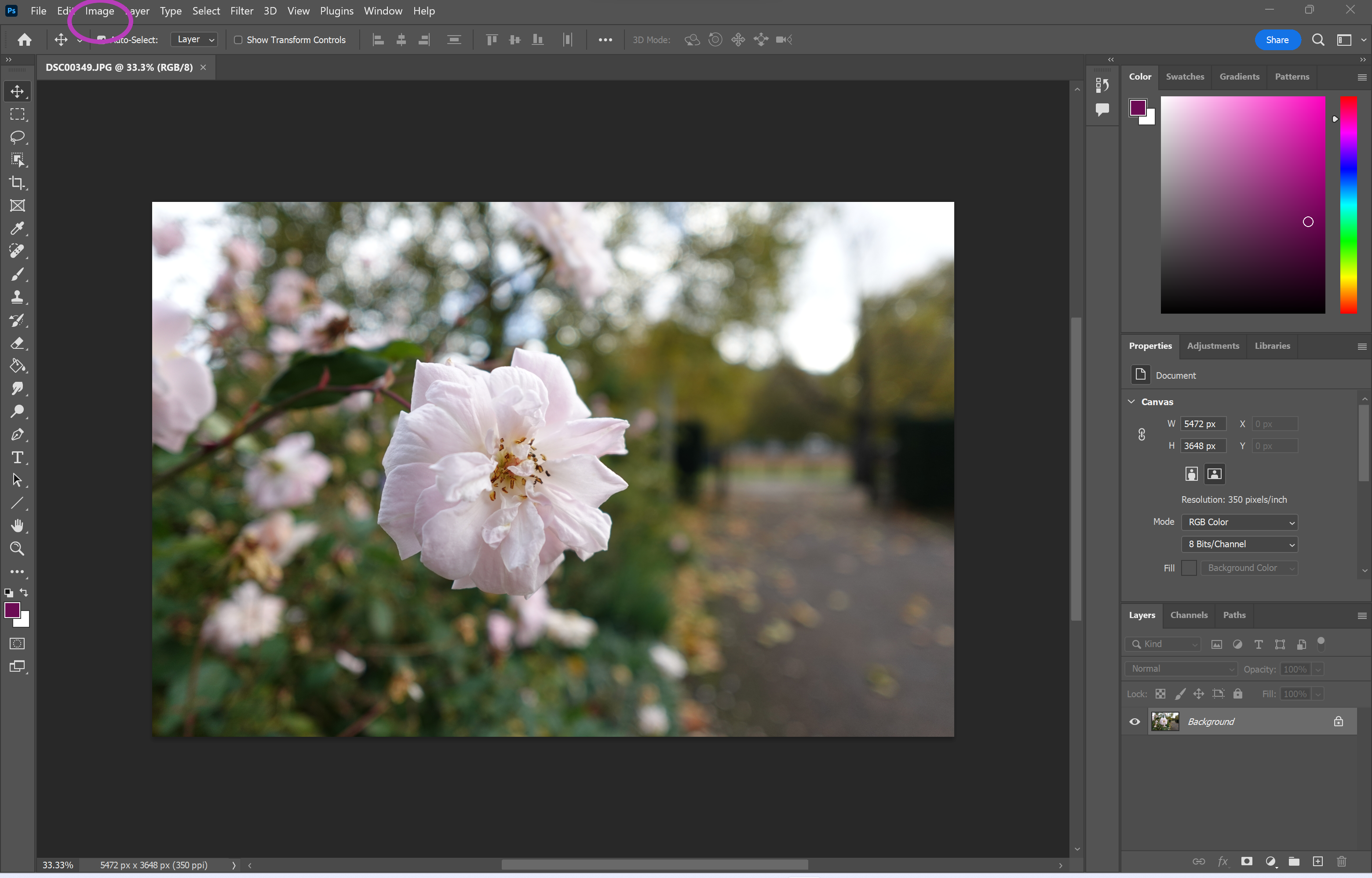Select the Spot Healing Brush tool
The height and width of the screenshot is (878, 1372).
[17, 252]
